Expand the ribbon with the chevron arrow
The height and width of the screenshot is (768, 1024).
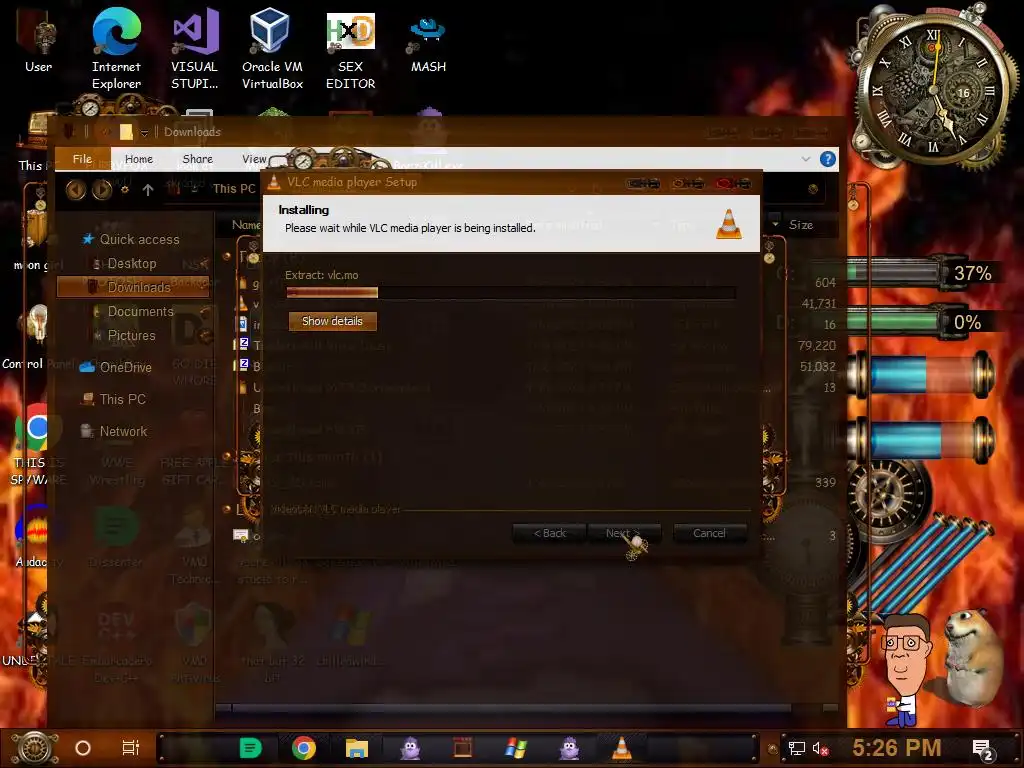point(805,159)
